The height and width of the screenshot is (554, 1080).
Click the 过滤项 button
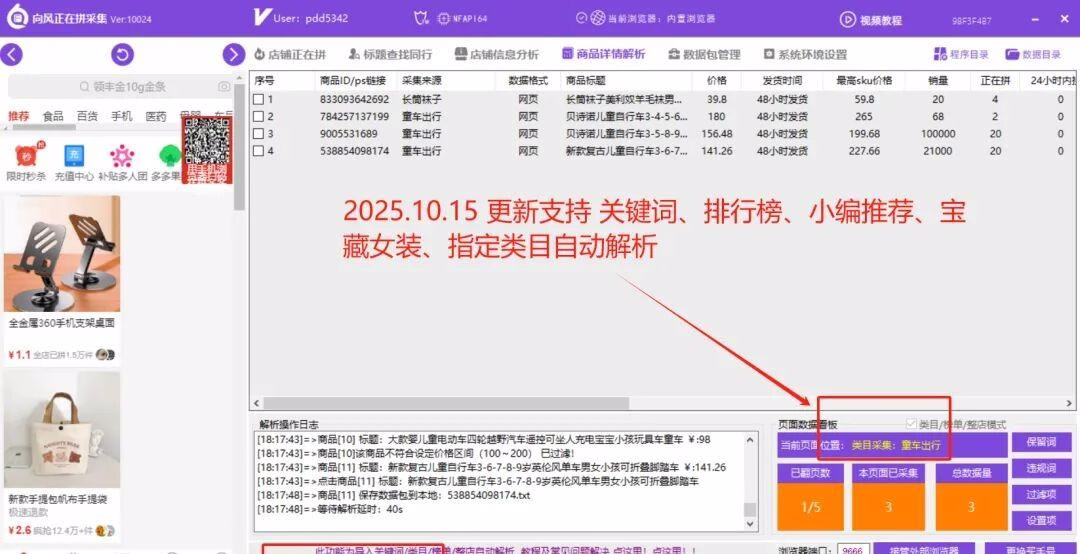1041,495
